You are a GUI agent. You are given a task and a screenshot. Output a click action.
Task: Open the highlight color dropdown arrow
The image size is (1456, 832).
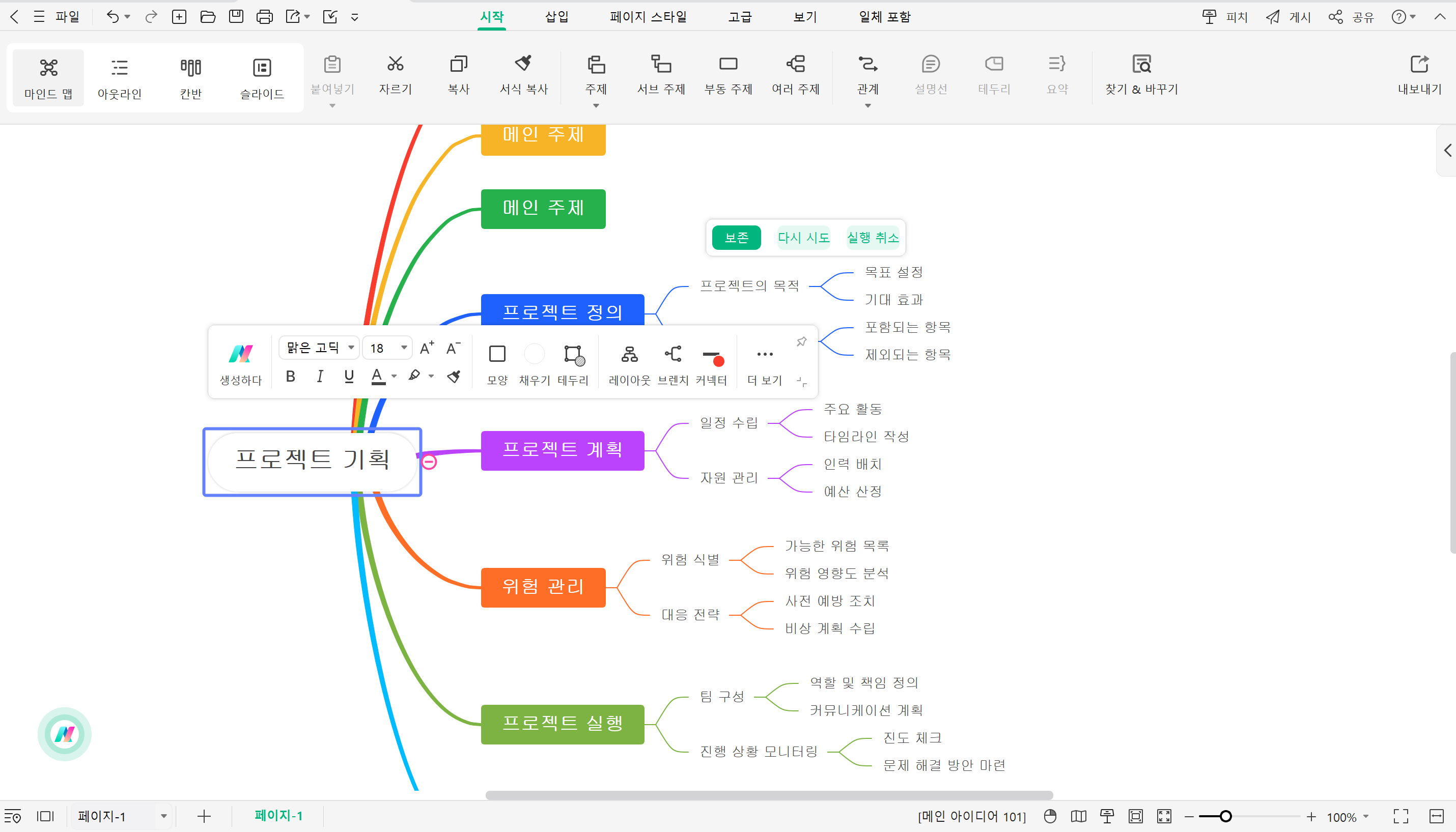(431, 376)
